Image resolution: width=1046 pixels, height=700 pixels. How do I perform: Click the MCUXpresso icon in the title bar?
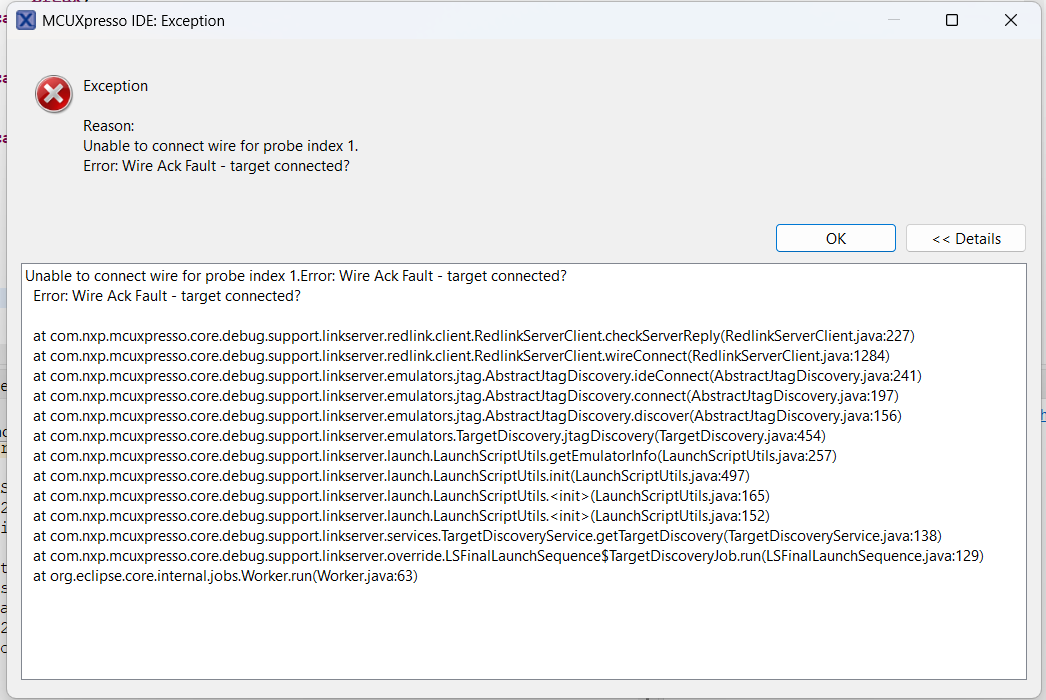point(25,19)
